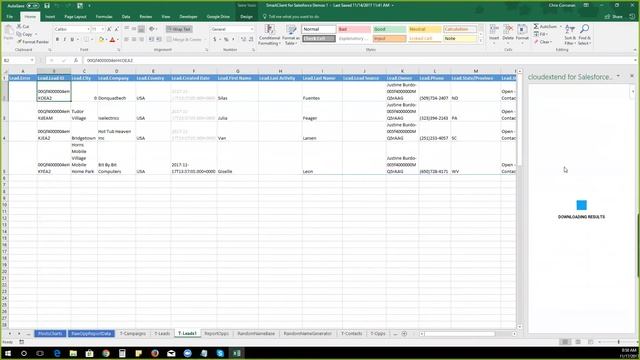The width and height of the screenshot is (640, 360).
Task: Increase the font size
Action: tap(109, 29)
